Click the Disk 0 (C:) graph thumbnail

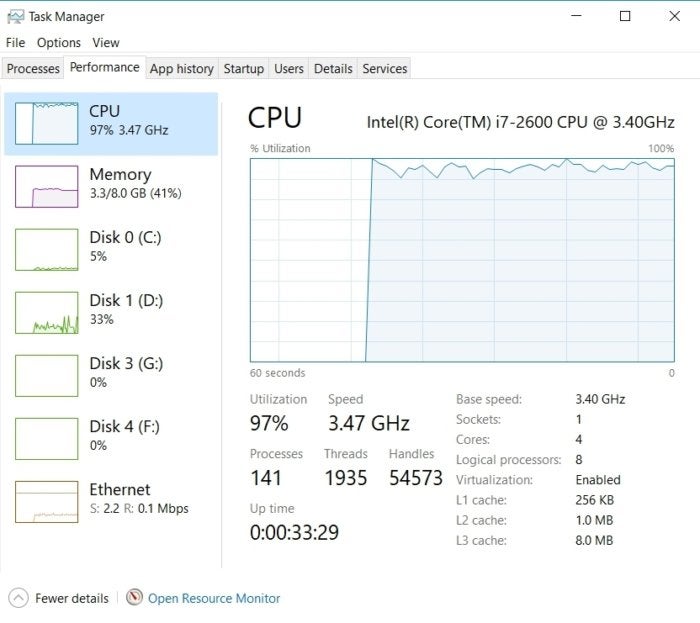tap(46, 249)
